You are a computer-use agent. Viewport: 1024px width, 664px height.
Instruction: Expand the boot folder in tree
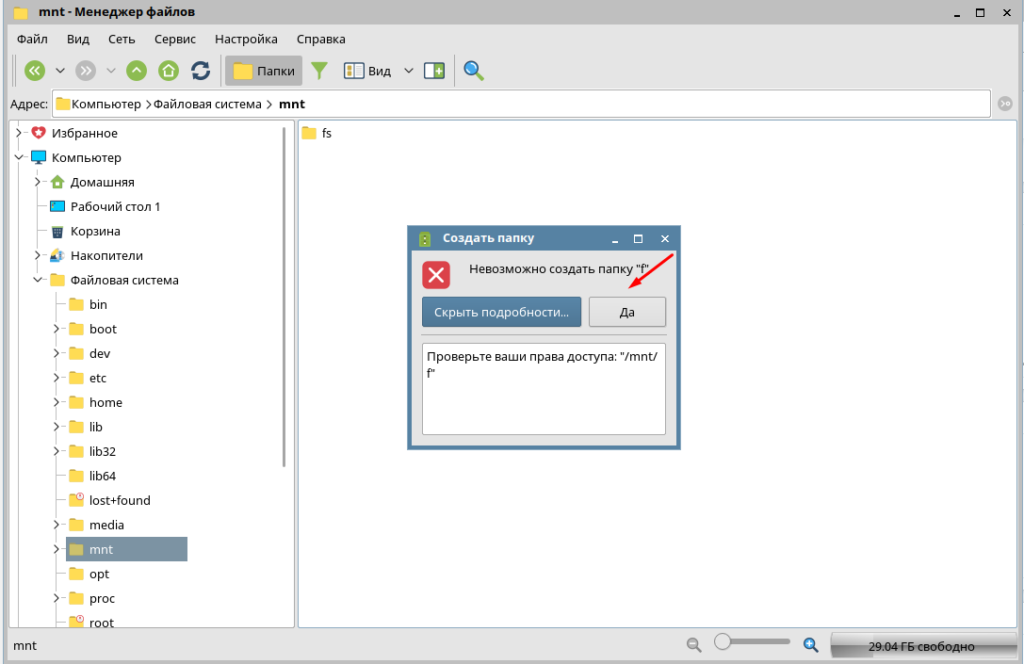pyautogui.click(x=56, y=329)
